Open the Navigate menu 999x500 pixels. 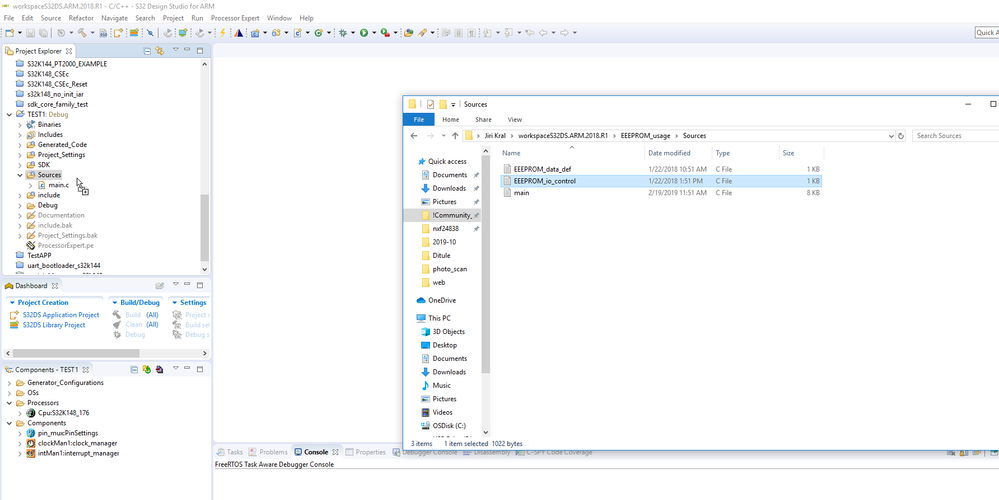click(x=115, y=18)
